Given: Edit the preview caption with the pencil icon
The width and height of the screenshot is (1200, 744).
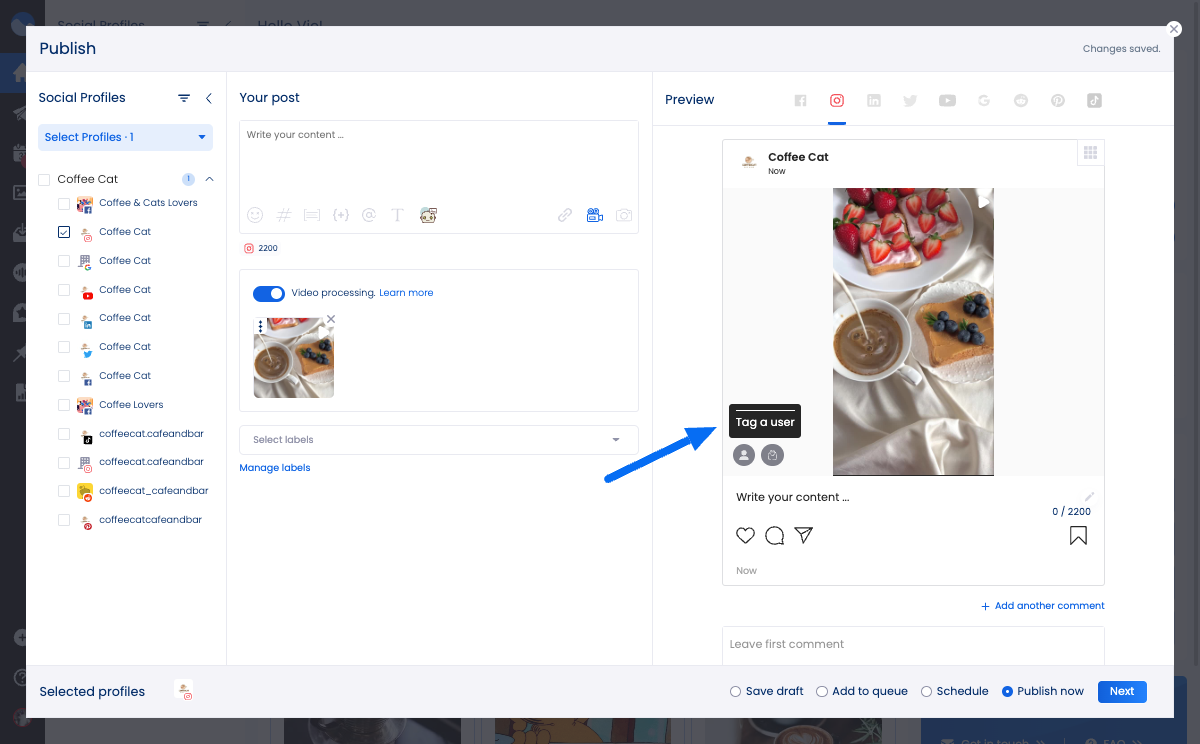Looking at the screenshot, I should (1090, 496).
